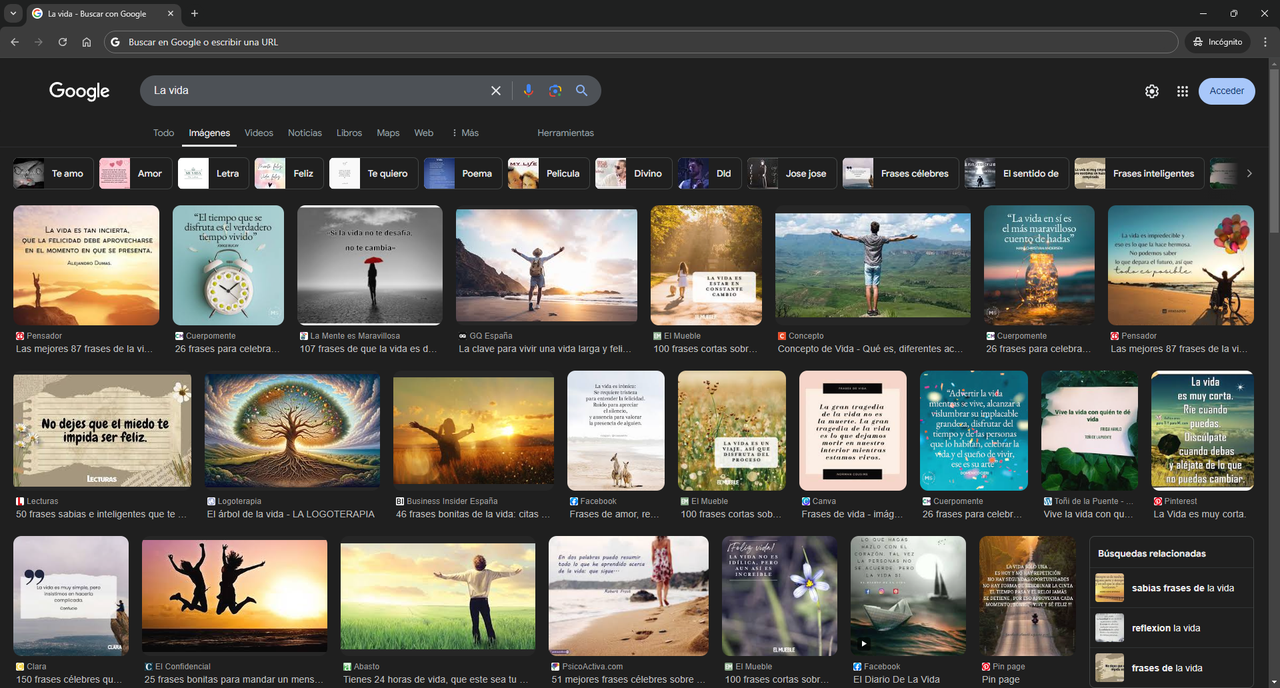
Task: Open the balloons wheelchair Pensador image
Action: click(x=1180, y=265)
